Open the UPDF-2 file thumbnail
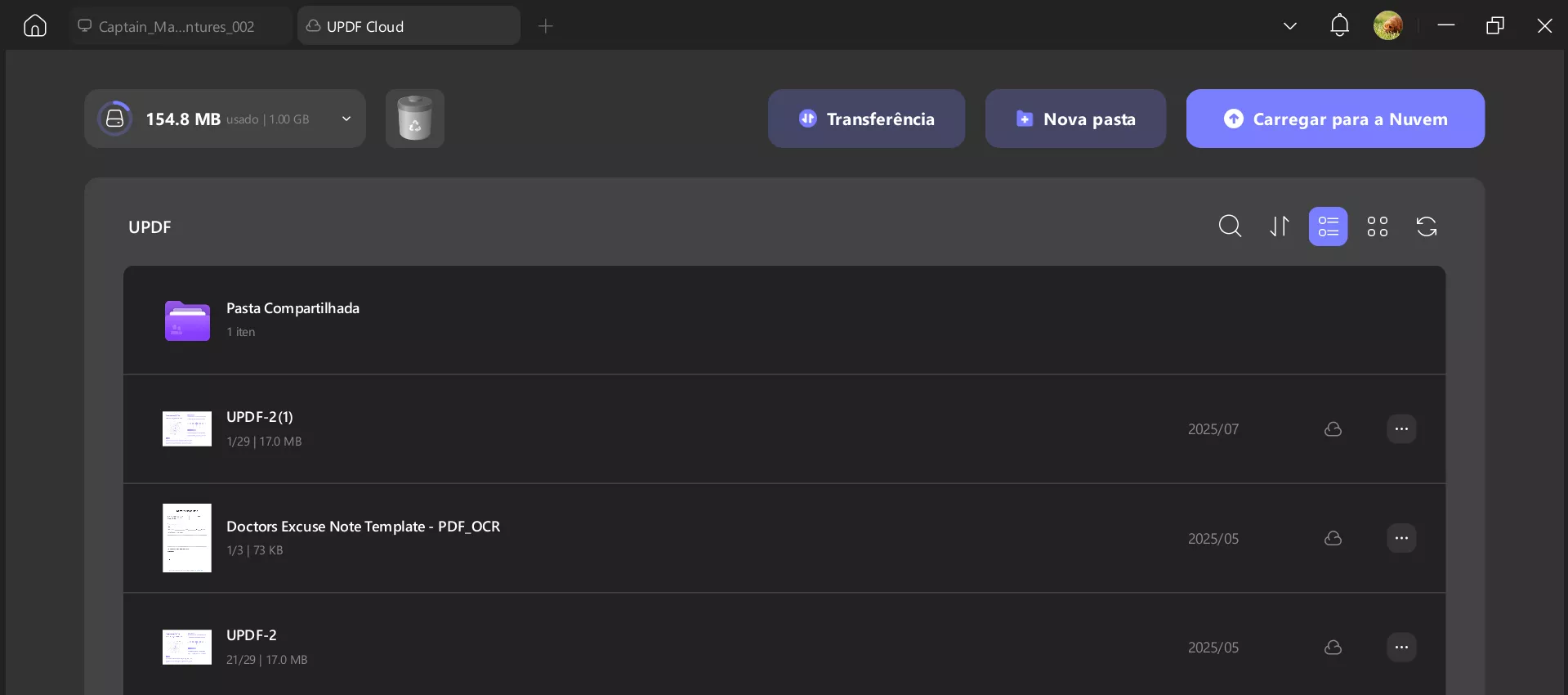 click(187, 647)
